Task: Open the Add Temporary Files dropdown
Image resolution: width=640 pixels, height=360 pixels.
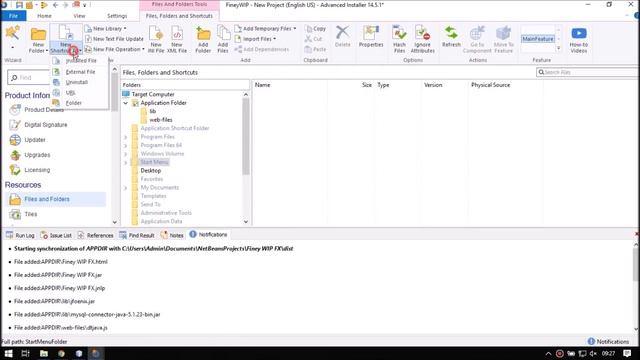Action: click(x=265, y=29)
